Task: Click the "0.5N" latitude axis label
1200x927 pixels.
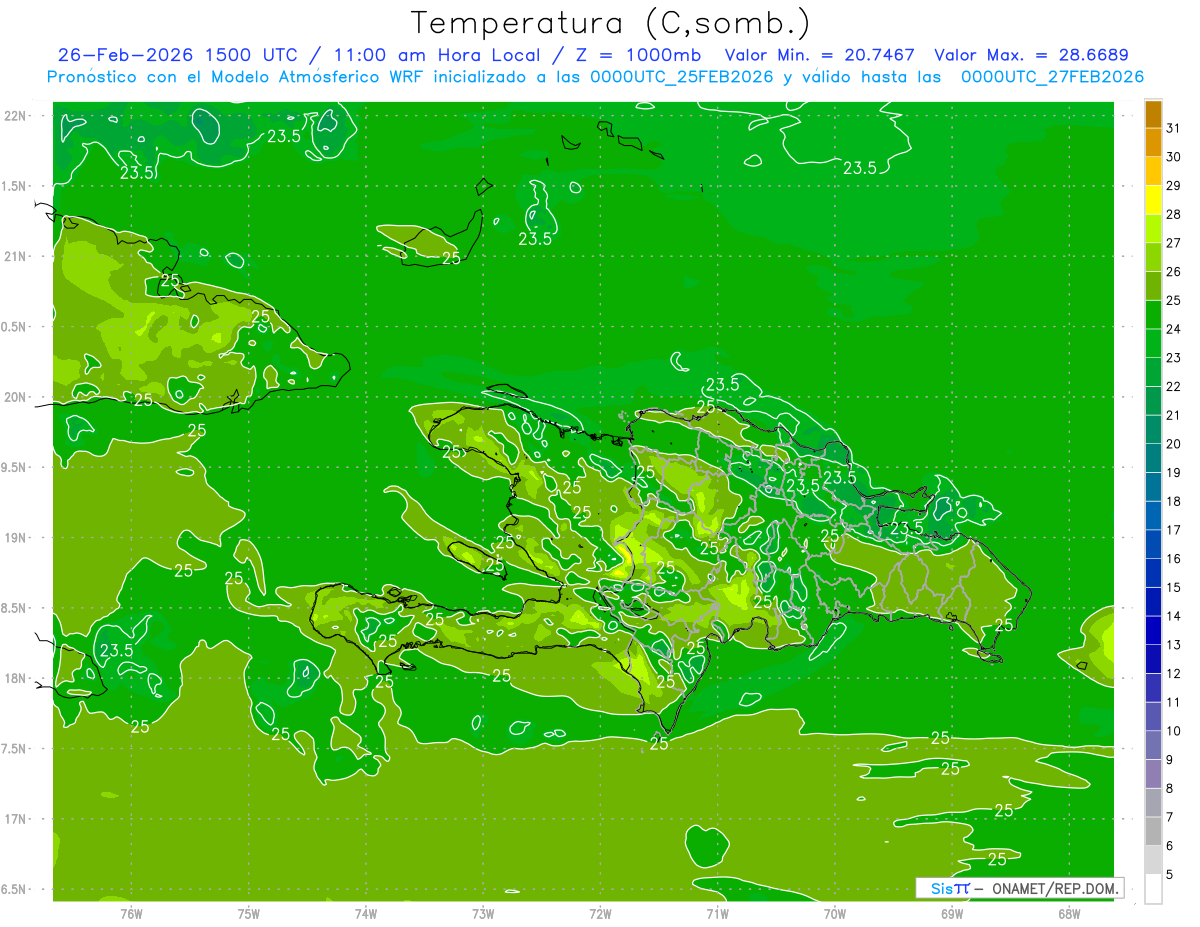Action: pos(15,327)
